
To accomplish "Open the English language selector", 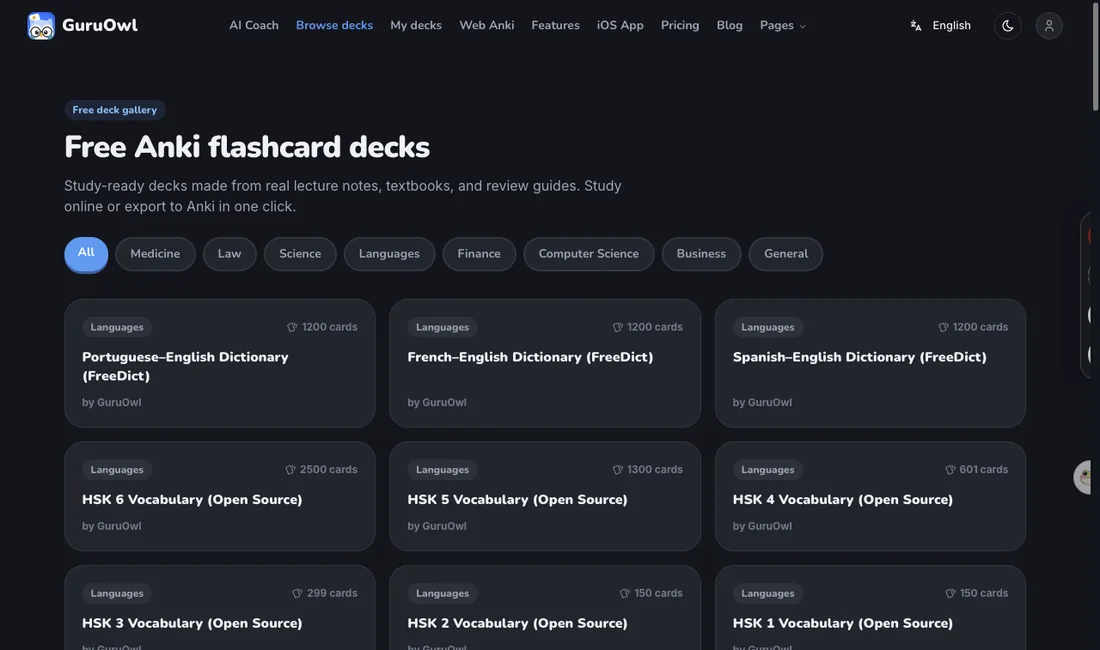I will (x=951, y=25).
